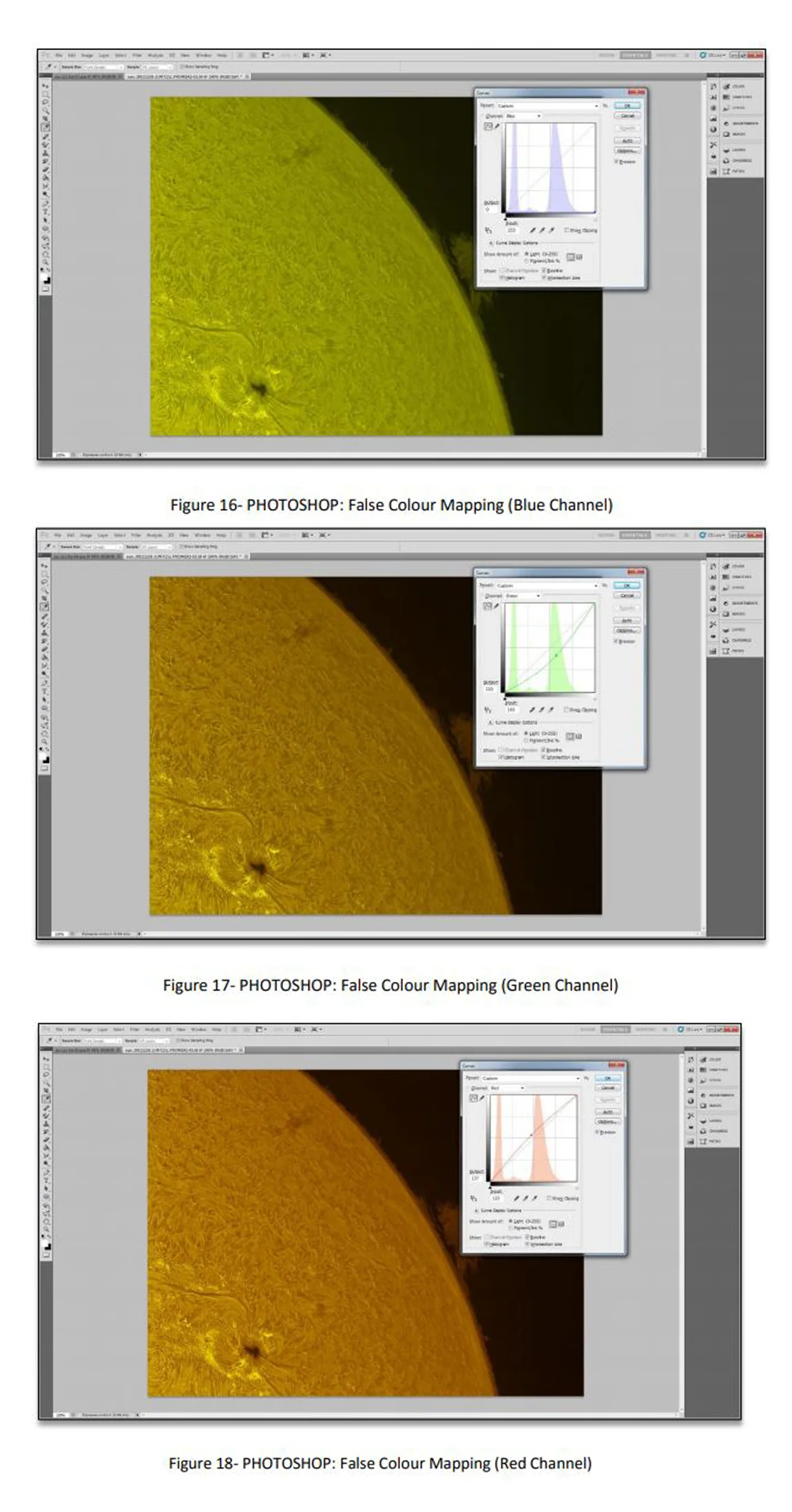Screen dimensions: 792x1512
Task: Click OK in the Green channel Curves dialog
Action: [627, 586]
